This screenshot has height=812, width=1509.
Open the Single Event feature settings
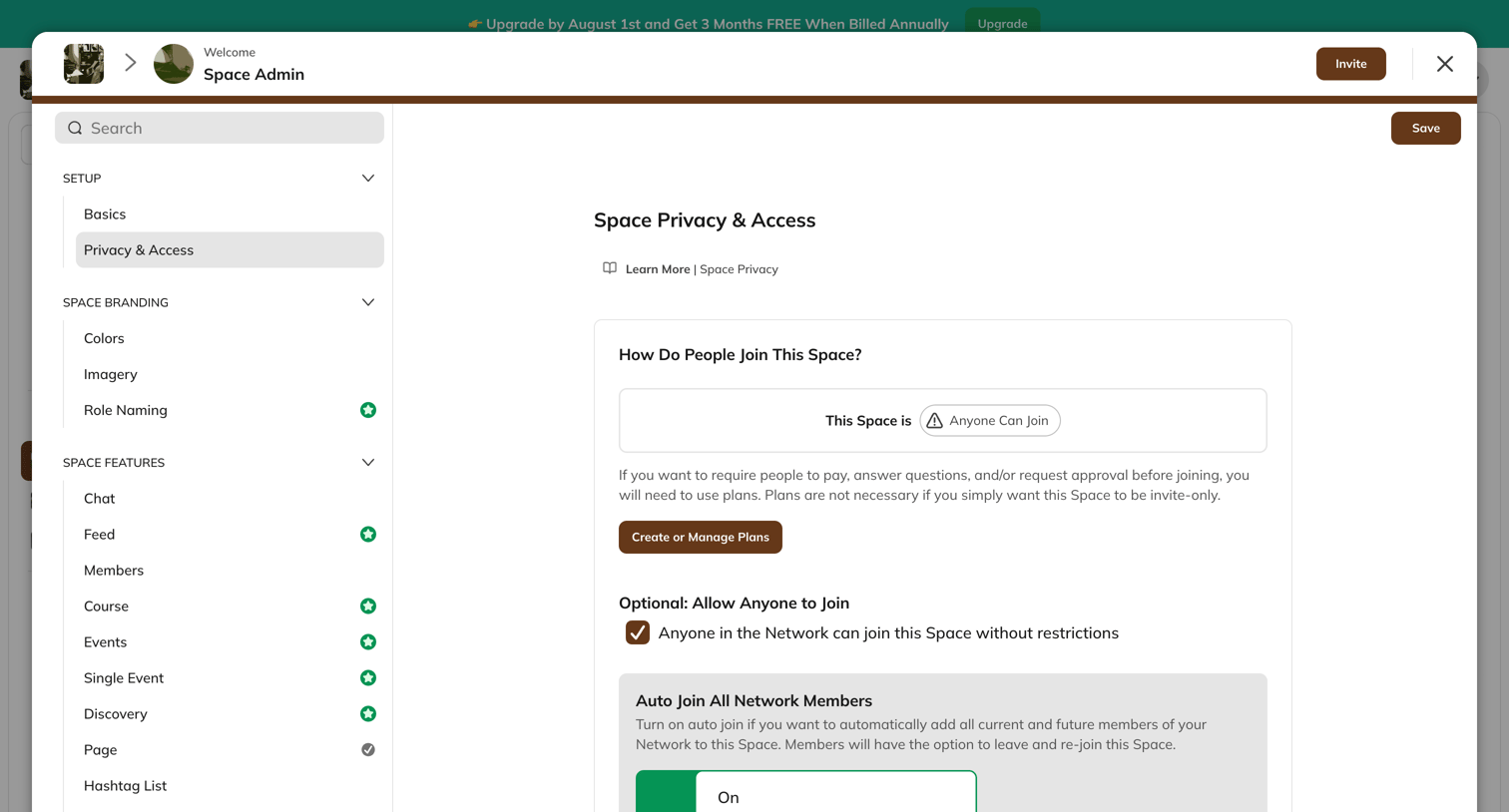230,678
